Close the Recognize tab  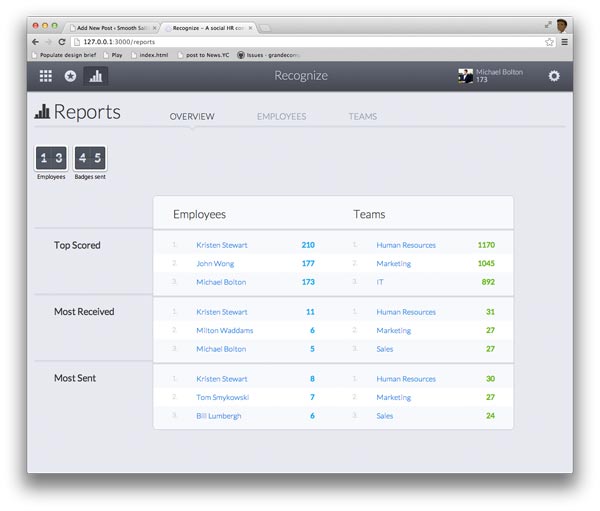point(250,28)
